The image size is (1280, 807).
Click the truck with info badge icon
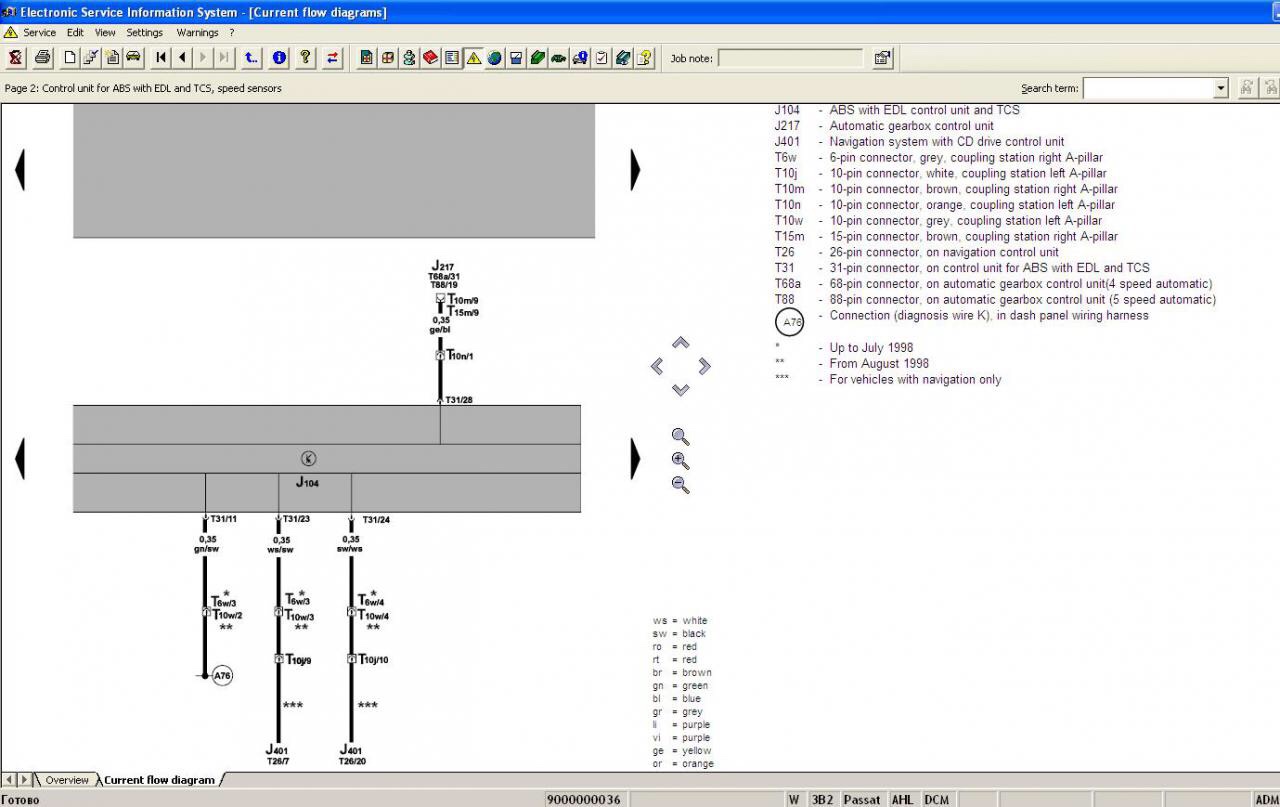point(580,58)
